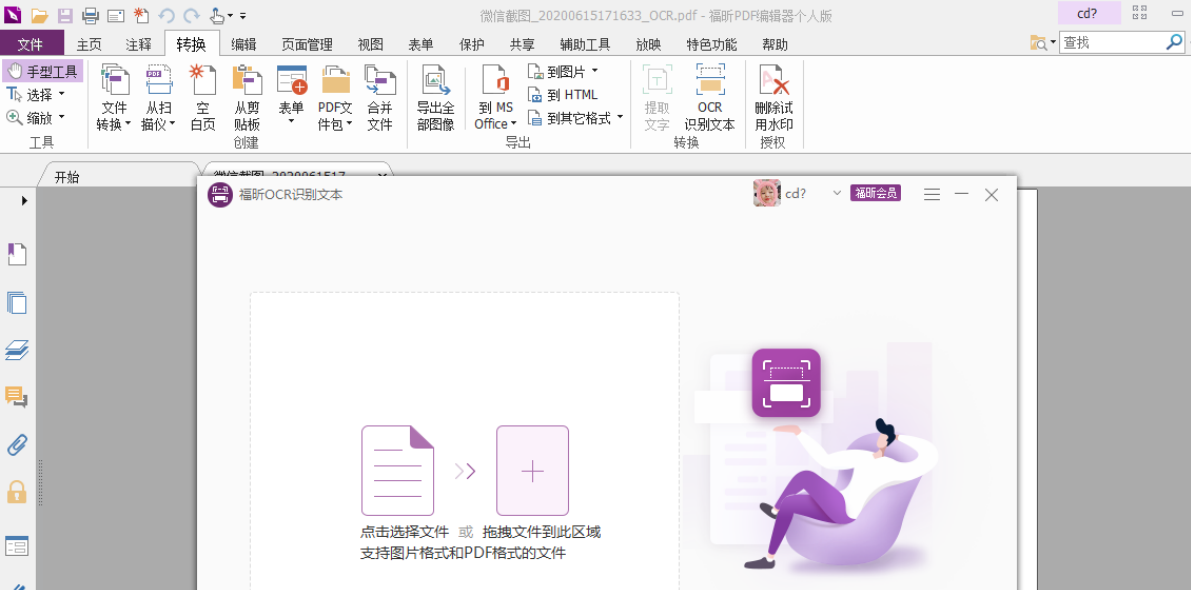Switch to the 页面管理 ribbon tab
The height and width of the screenshot is (590, 1191).
[x=305, y=44]
